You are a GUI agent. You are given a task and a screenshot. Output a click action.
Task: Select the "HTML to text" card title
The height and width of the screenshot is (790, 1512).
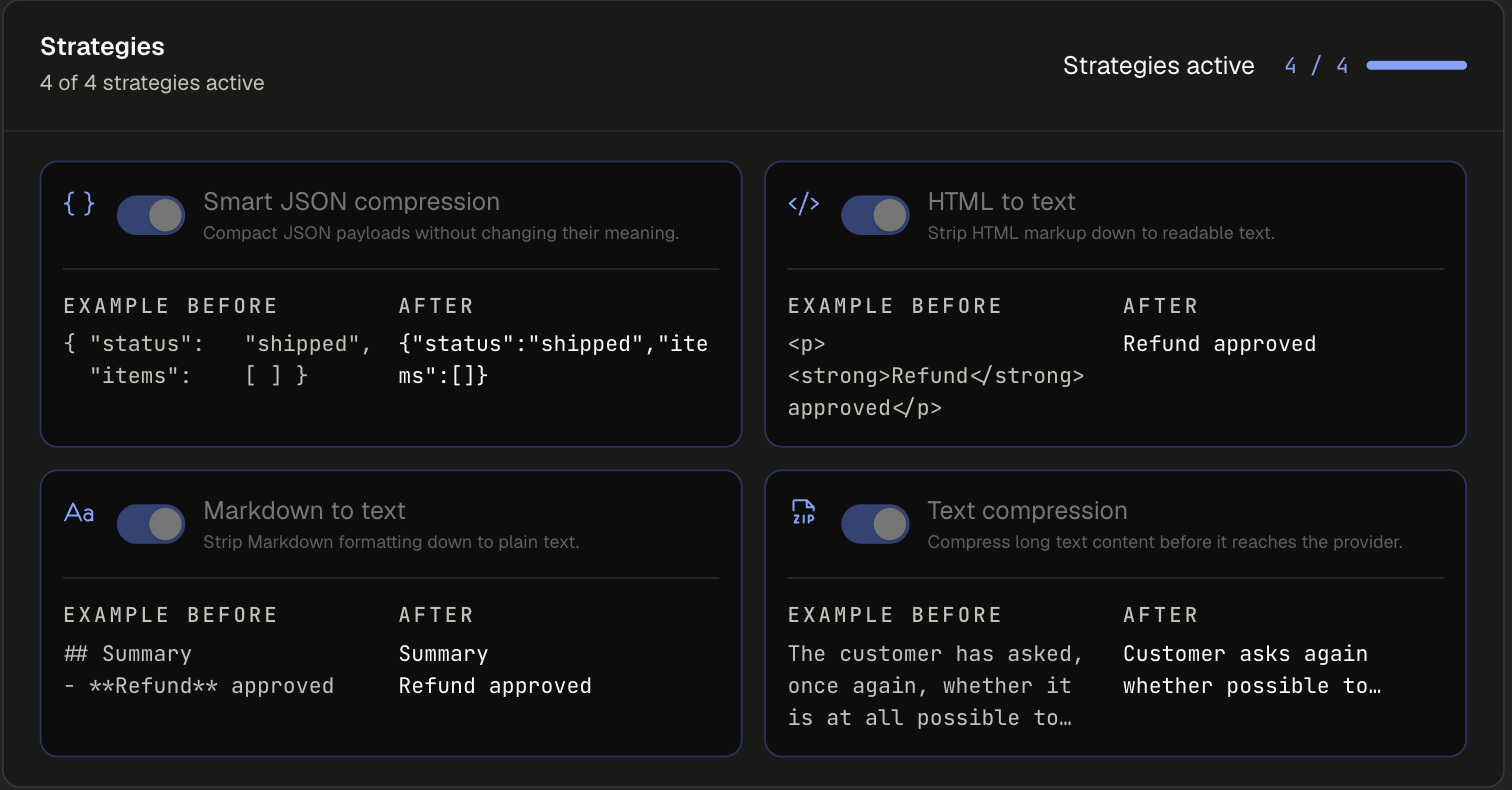(x=1001, y=202)
